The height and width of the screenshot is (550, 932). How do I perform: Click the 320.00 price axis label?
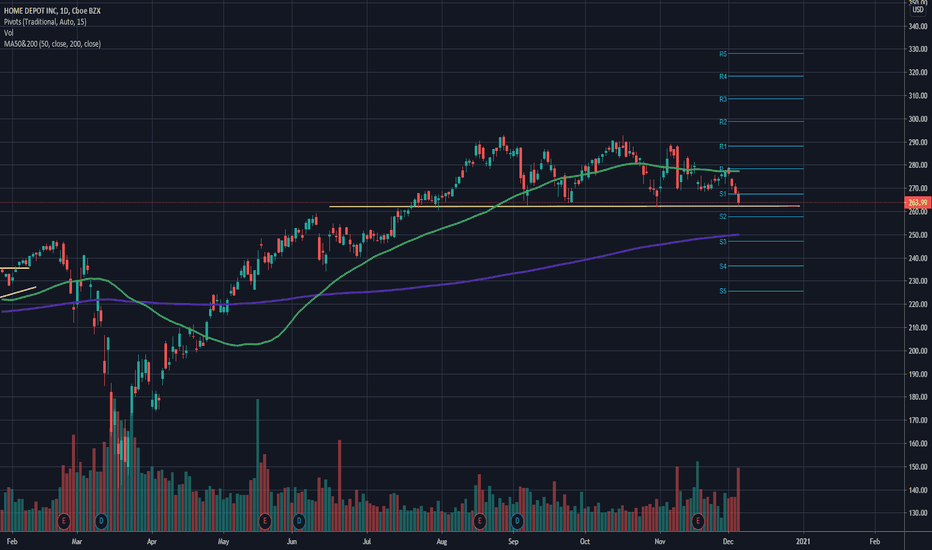click(x=918, y=73)
